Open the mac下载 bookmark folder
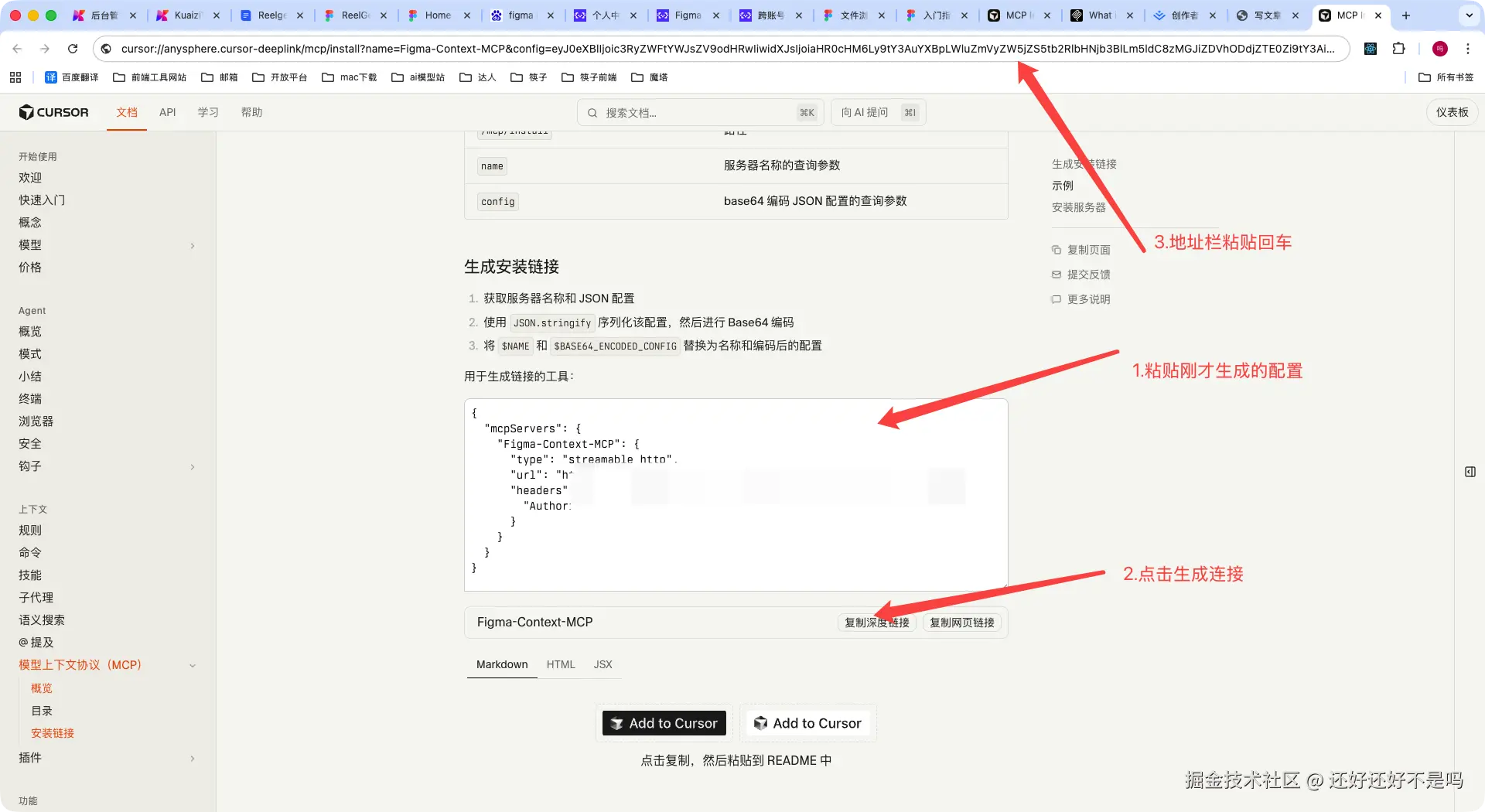The width and height of the screenshot is (1485, 812). pos(350,77)
